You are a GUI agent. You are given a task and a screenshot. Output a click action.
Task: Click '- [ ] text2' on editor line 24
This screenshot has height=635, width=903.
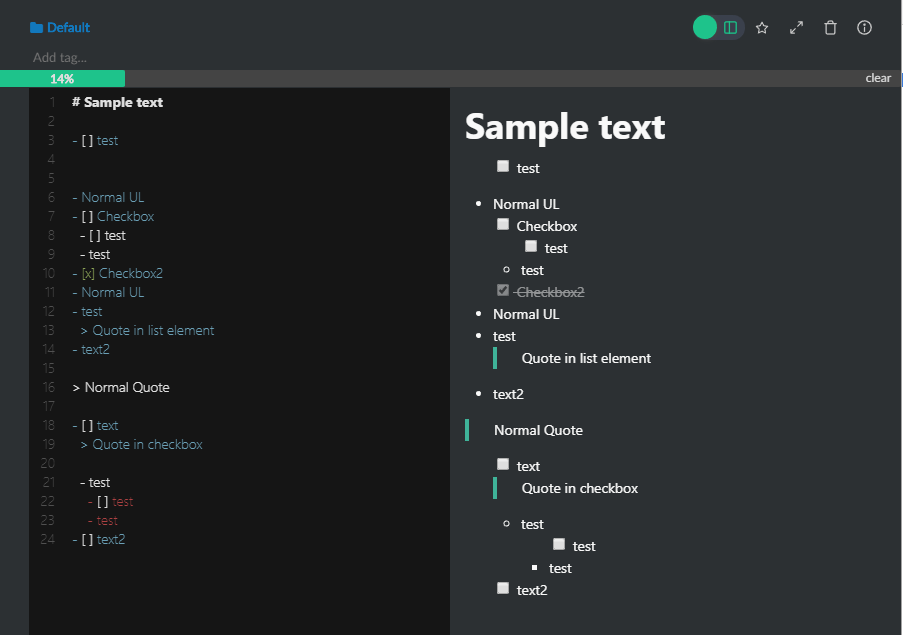click(x=98, y=539)
